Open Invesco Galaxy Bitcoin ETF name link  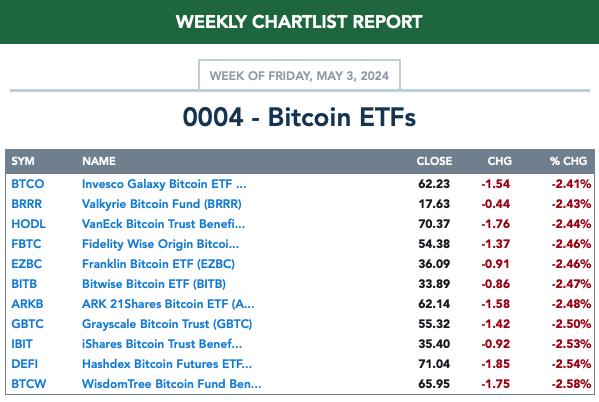click(164, 184)
